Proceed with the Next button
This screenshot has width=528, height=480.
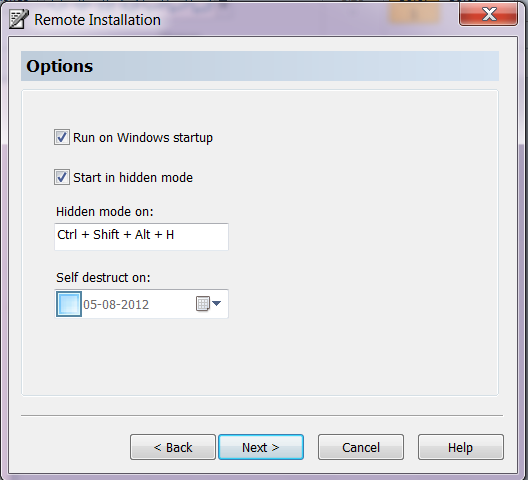261,447
